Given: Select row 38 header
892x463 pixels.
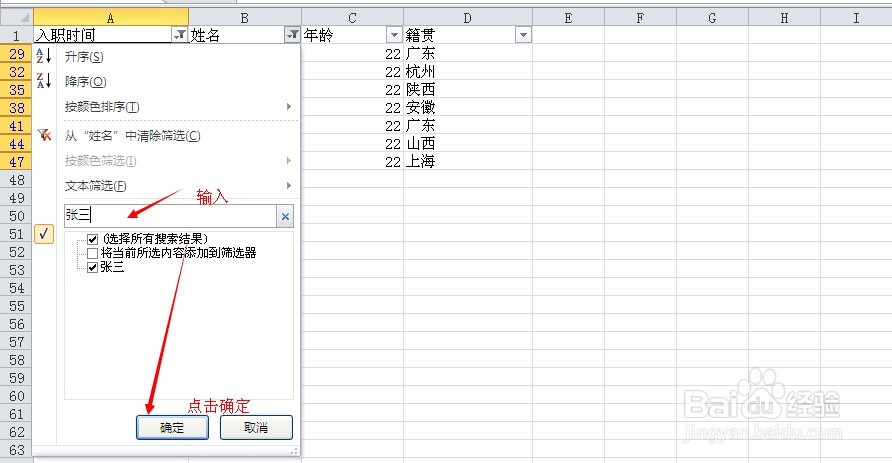Looking at the screenshot, I should [16, 108].
